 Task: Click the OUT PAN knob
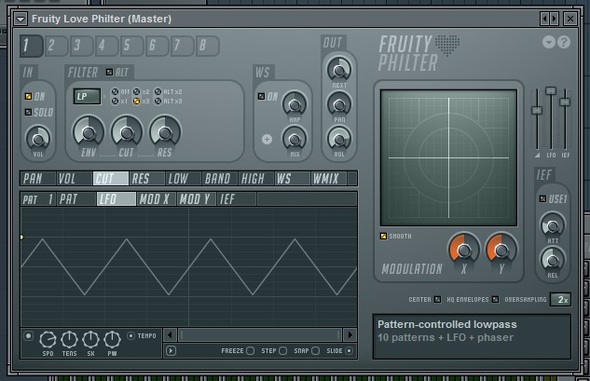point(339,104)
